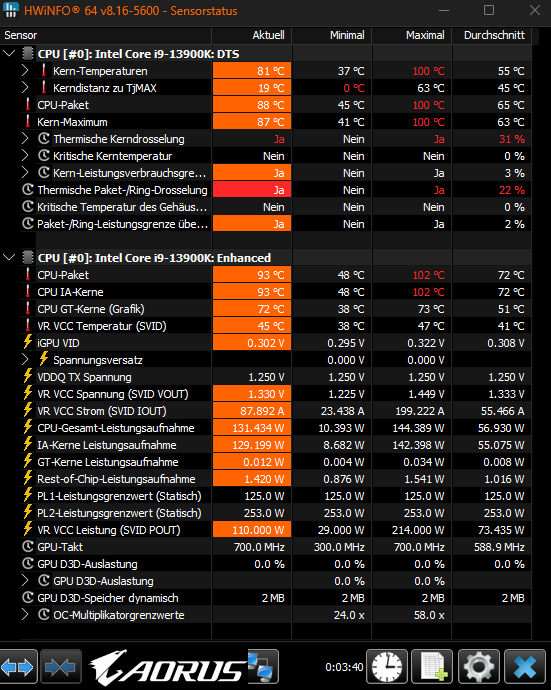The height and width of the screenshot is (690, 551).
Task: Select PL2-Leistungsgrenzwert (Statisch) row
Action: (276, 513)
